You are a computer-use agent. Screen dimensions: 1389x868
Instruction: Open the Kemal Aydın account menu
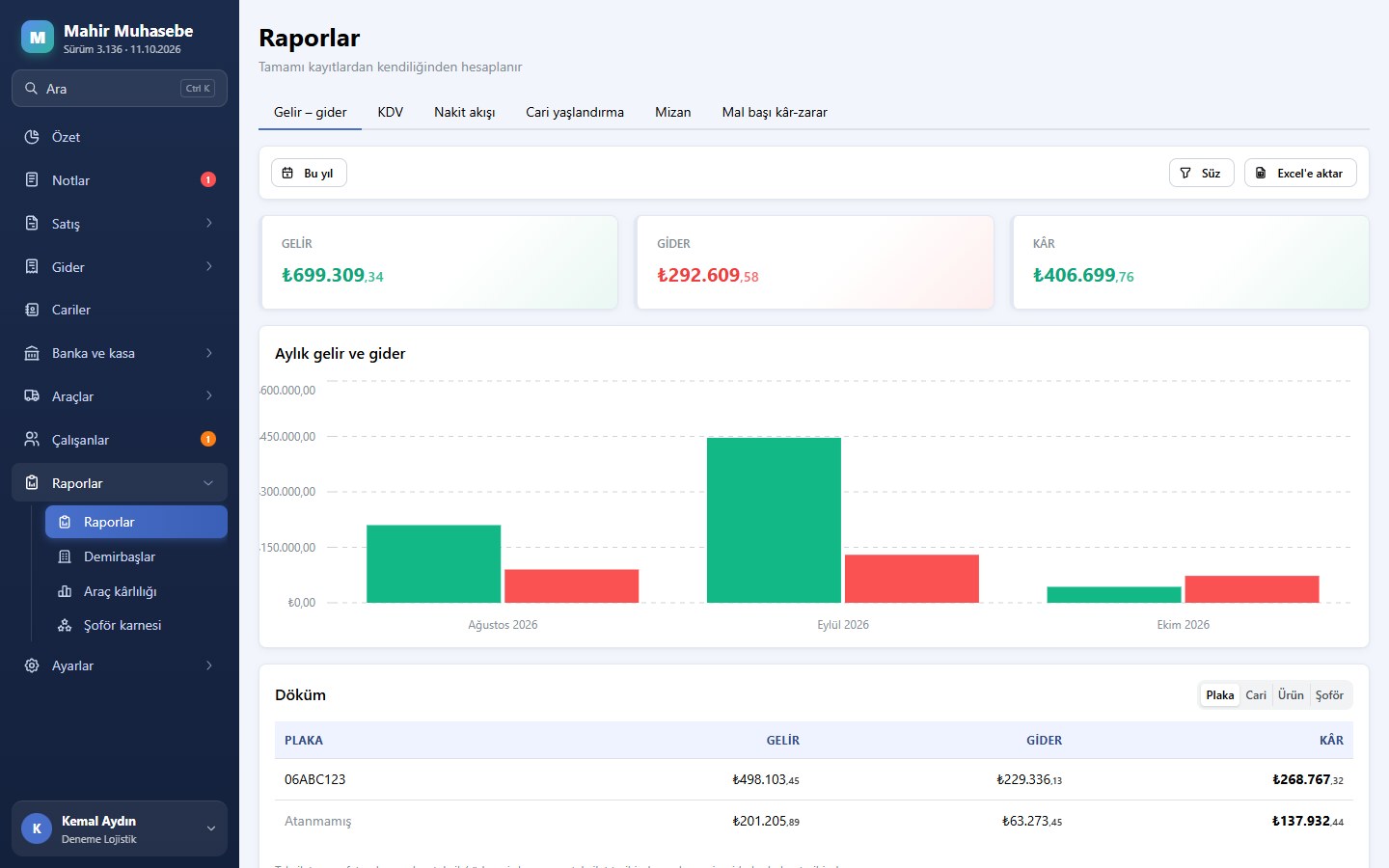(x=120, y=828)
